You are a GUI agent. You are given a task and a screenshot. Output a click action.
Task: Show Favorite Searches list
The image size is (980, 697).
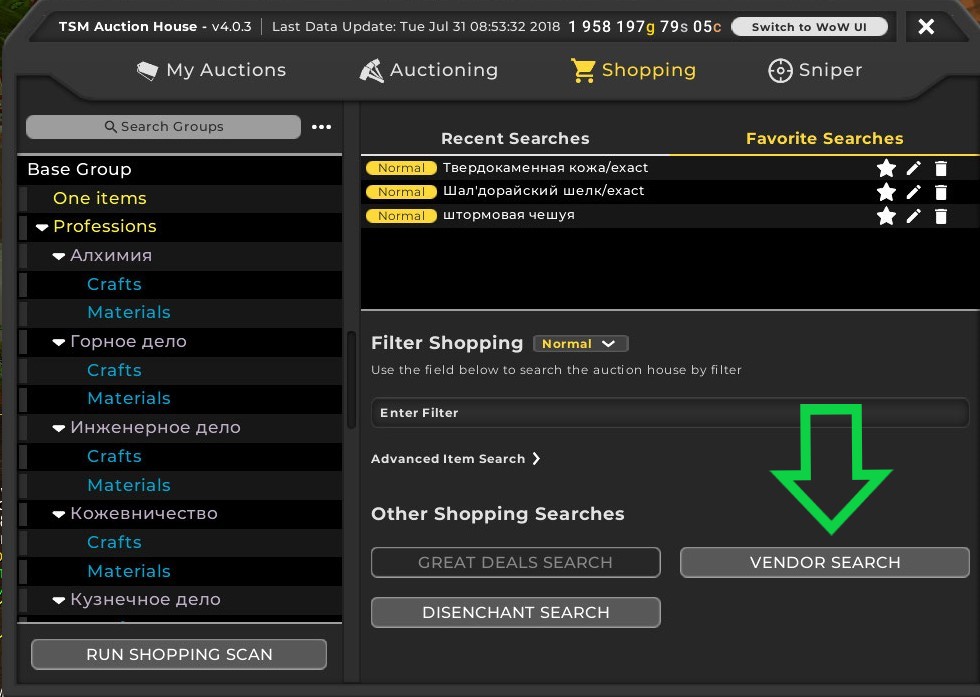click(x=824, y=138)
